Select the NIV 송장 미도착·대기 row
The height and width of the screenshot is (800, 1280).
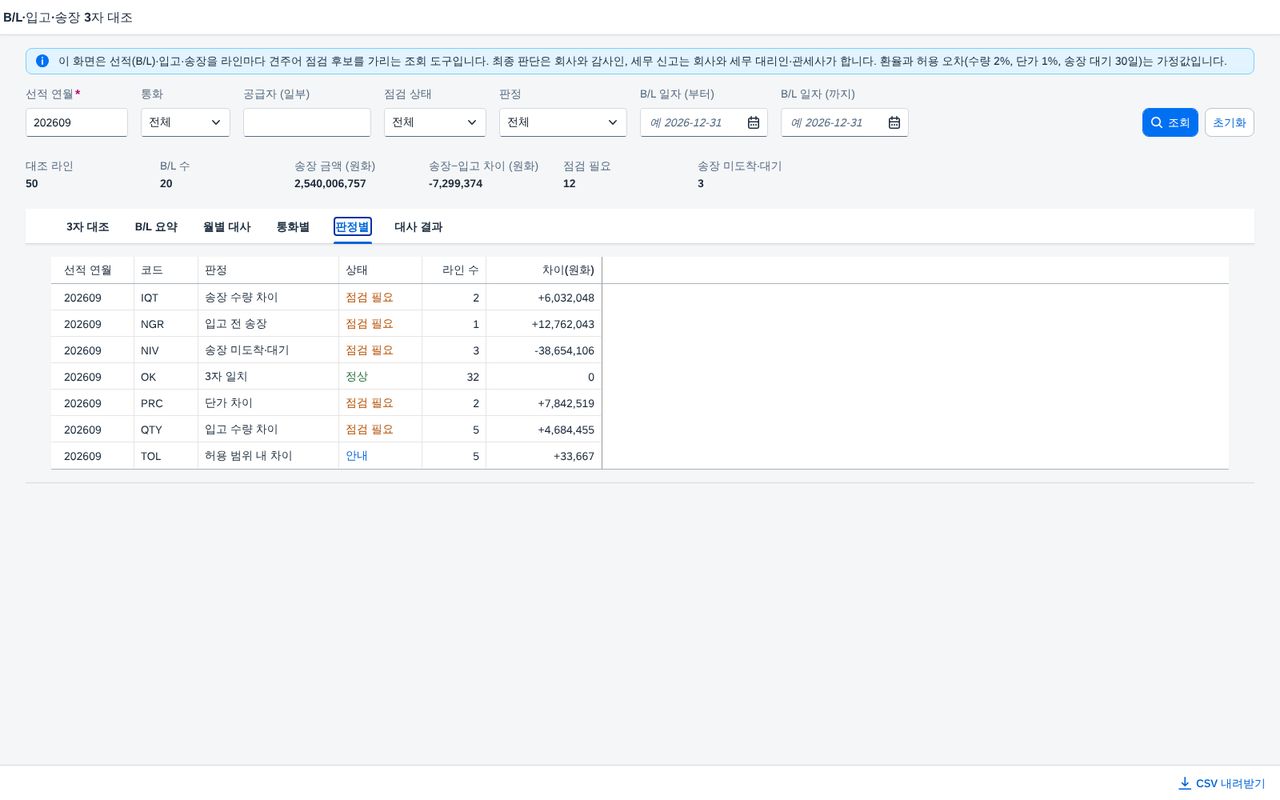coord(640,350)
